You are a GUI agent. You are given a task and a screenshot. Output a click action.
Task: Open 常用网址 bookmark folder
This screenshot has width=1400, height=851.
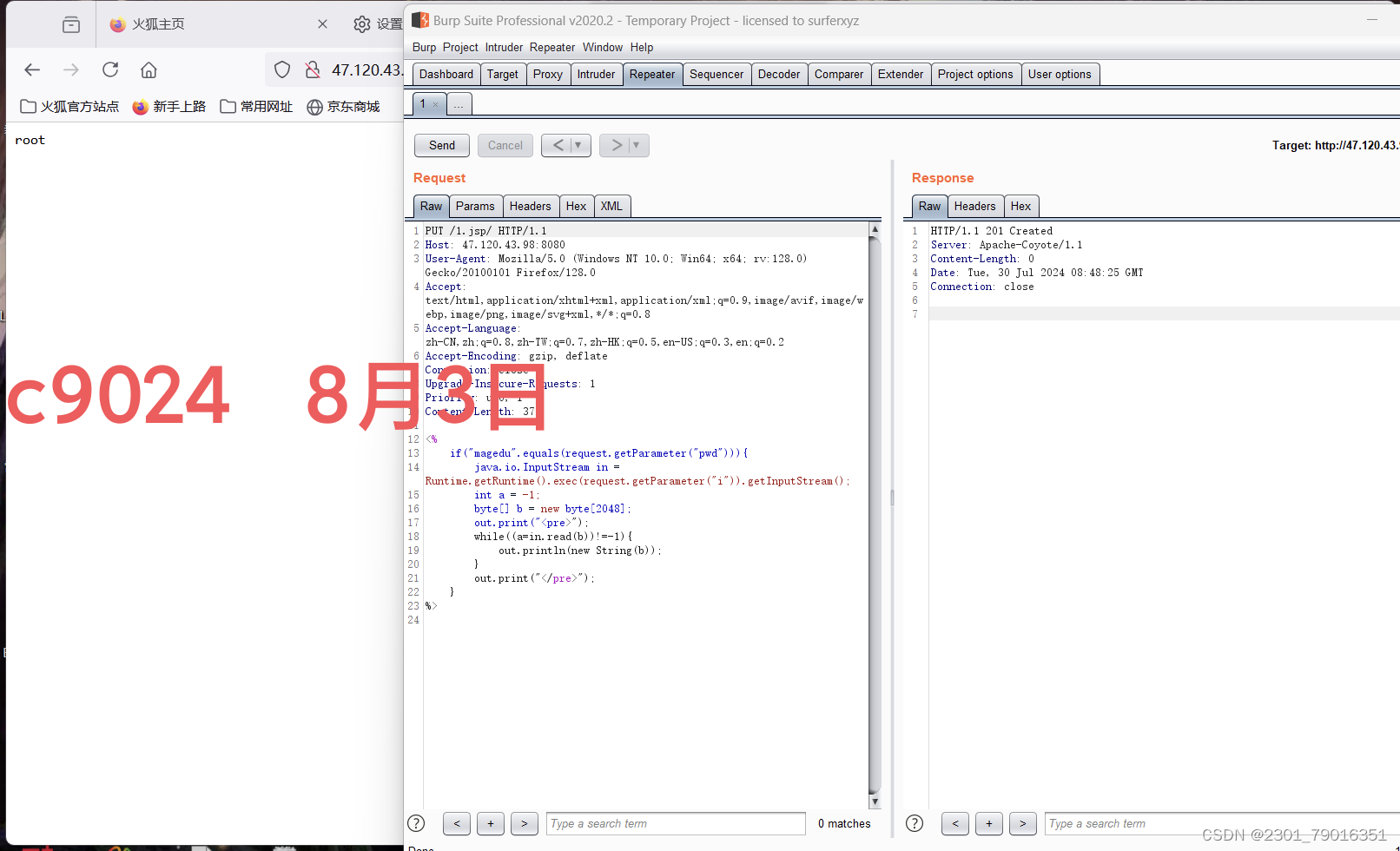click(256, 106)
